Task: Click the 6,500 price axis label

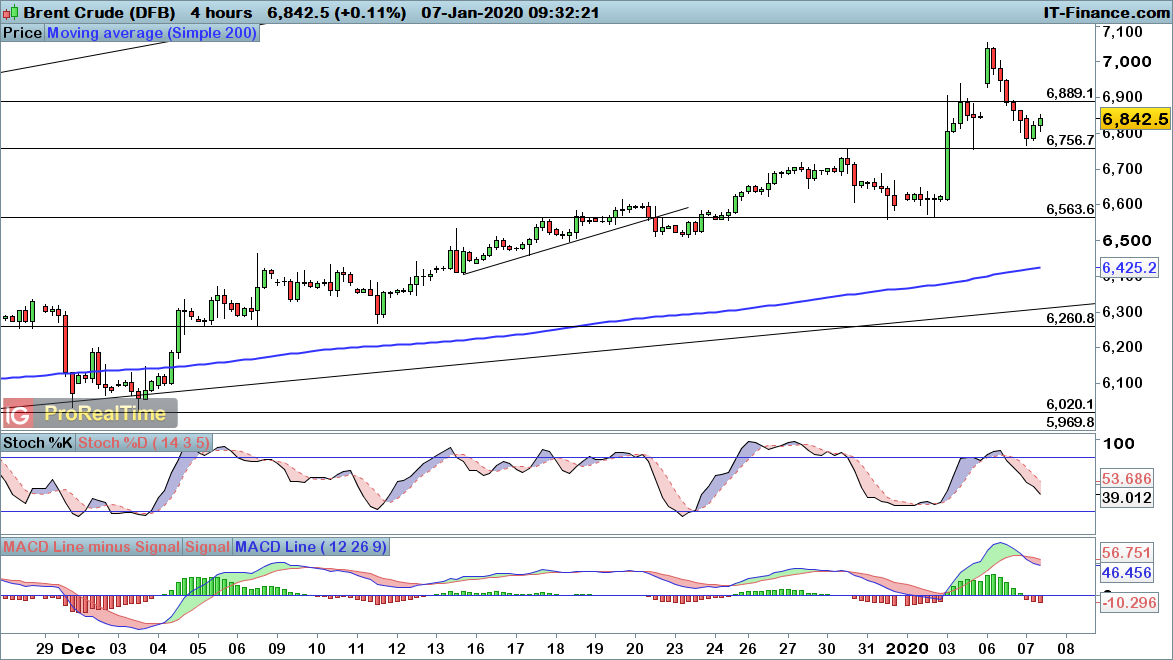Action: (x=1127, y=240)
